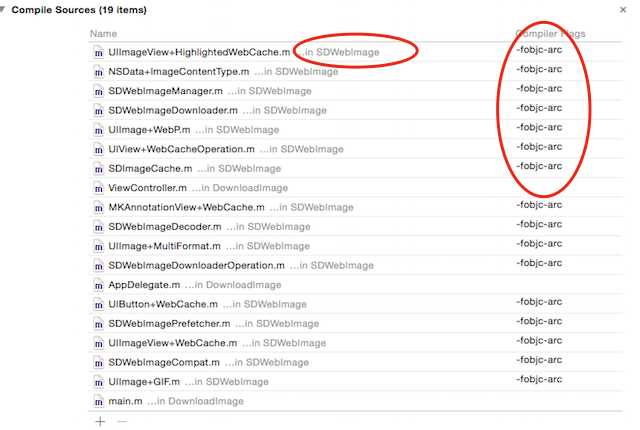Select the UIView+WebCacheOperation.m file name
The width and height of the screenshot is (640, 430).
(181, 149)
